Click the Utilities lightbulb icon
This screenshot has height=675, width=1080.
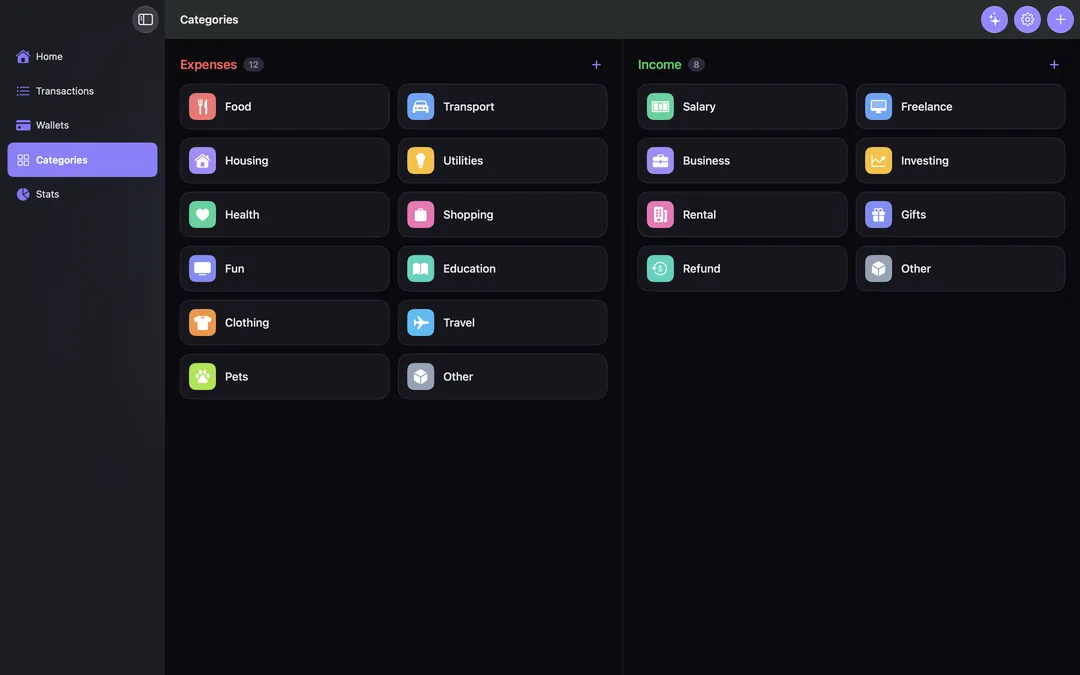tap(420, 160)
